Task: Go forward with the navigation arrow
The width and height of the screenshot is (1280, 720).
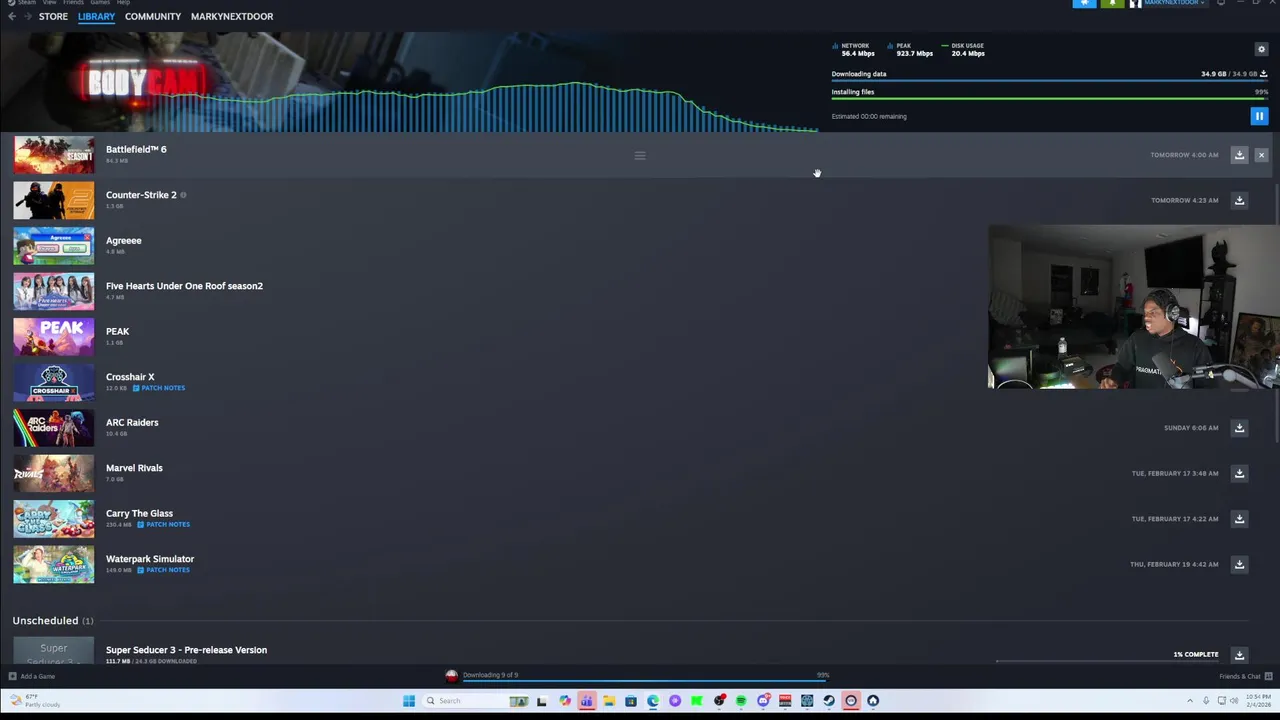Action: [27, 17]
